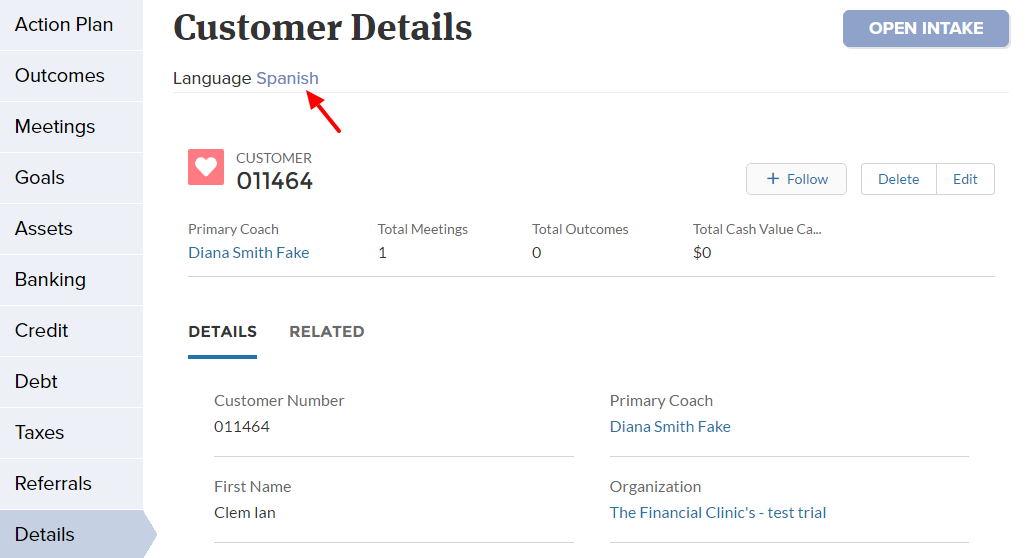The width and height of the screenshot is (1033, 558).
Task: Switch to the RELATED tab
Action: click(x=327, y=331)
